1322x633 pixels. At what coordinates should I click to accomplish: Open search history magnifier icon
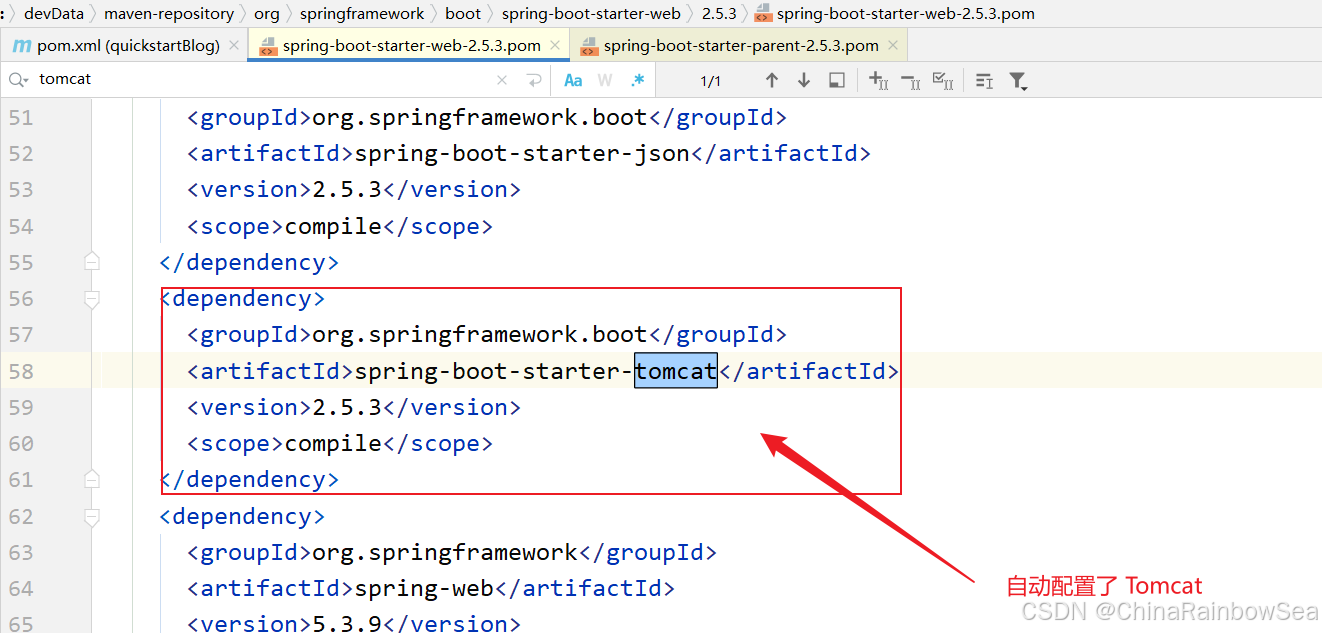pyautogui.click(x=18, y=80)
